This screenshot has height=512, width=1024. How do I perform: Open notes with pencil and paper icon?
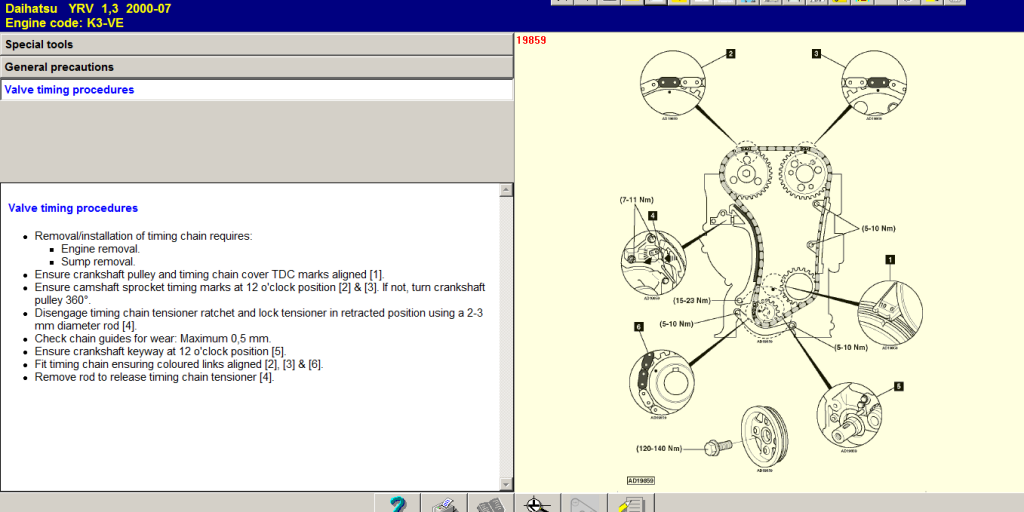tap(631, 504)
